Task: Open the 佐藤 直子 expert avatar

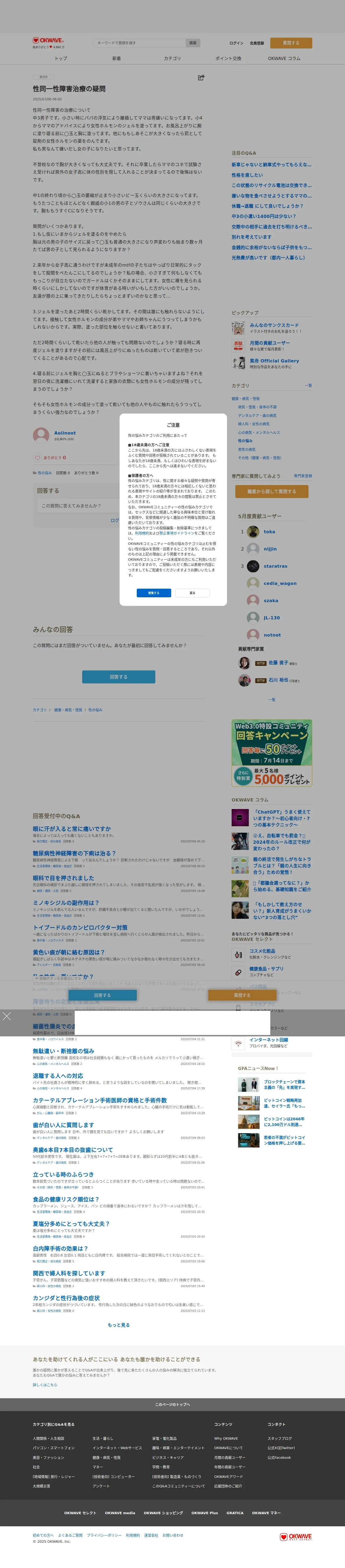Action: click(244, 663)
